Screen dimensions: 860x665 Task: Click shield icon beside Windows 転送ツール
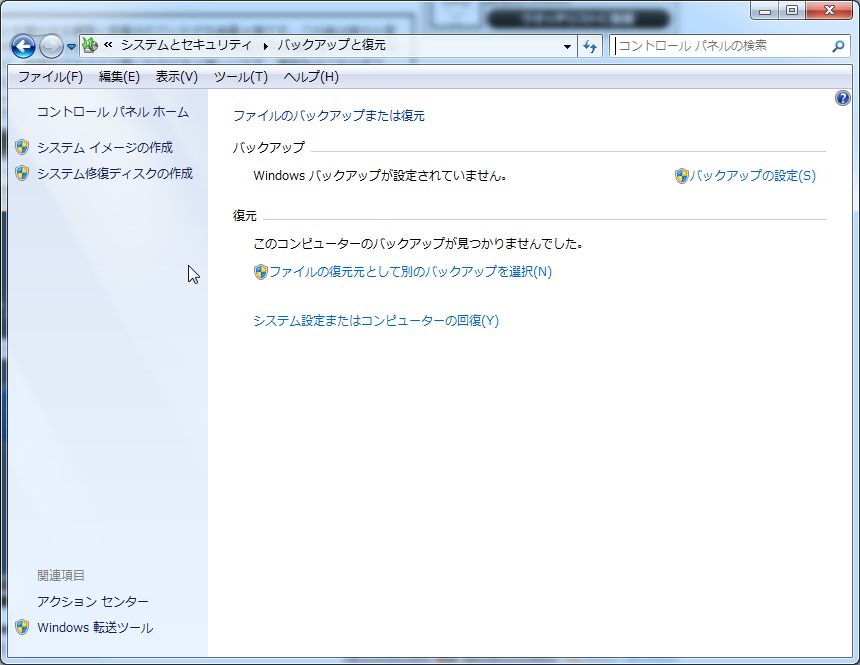22,627
